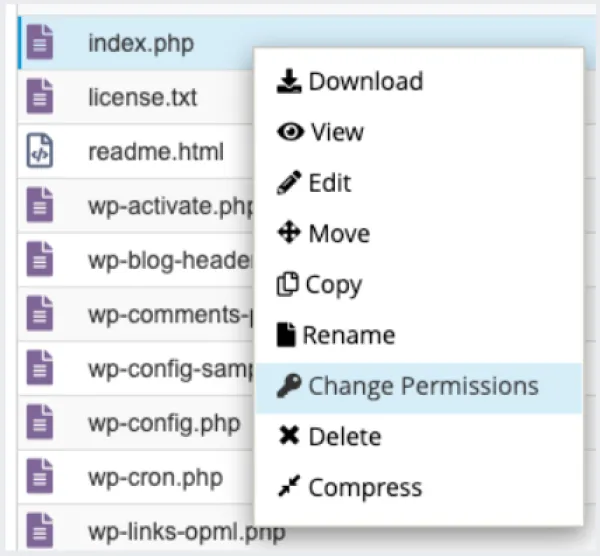Select Change Permissions menu entry
This screenshot has width=600, height=556.
[419, 388]
